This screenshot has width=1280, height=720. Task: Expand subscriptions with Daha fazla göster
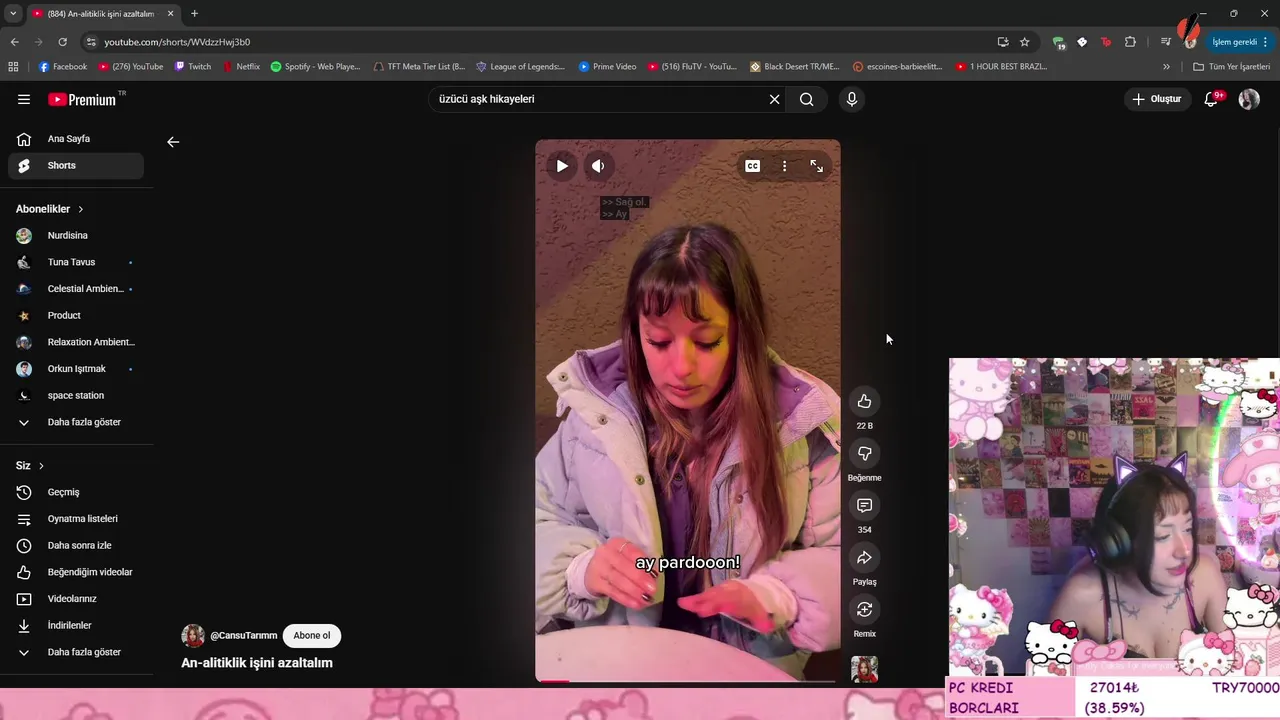point(76,422)
